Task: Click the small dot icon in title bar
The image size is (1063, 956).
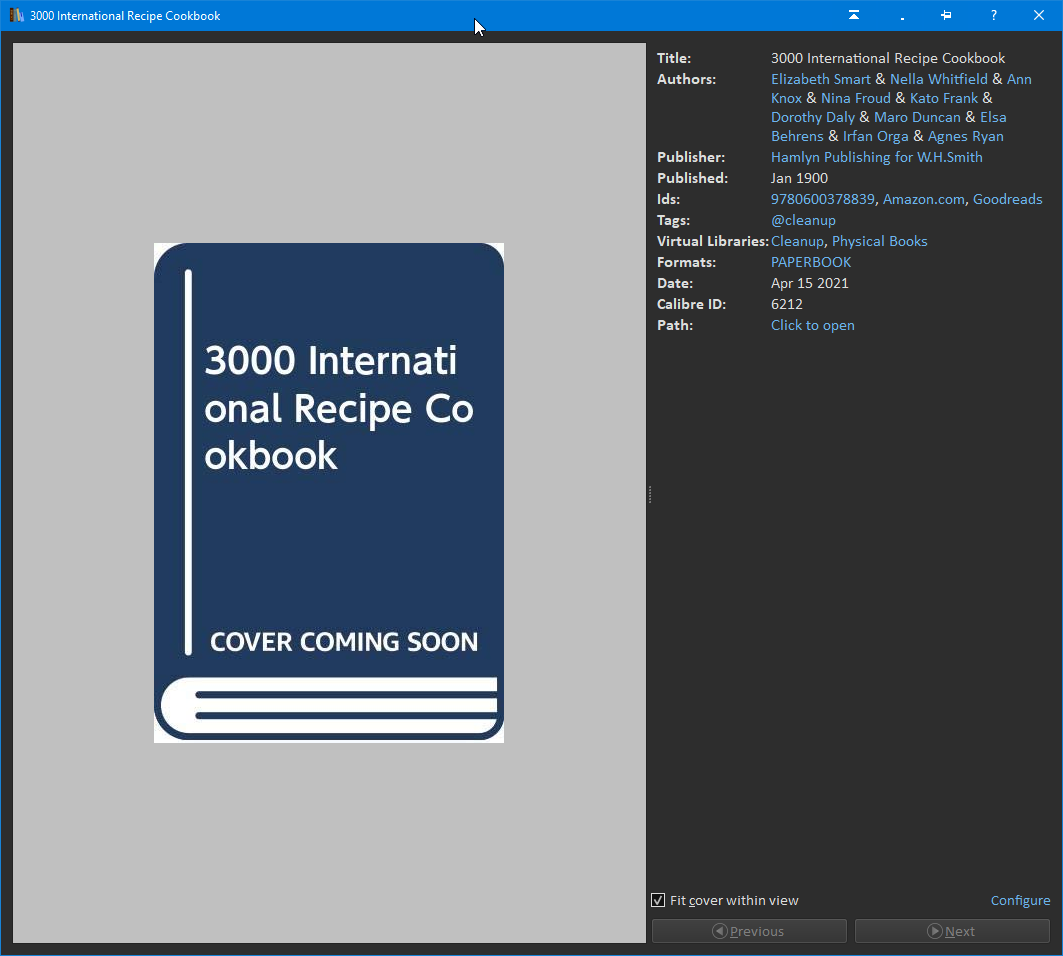Action: click(x=902, y=17)
